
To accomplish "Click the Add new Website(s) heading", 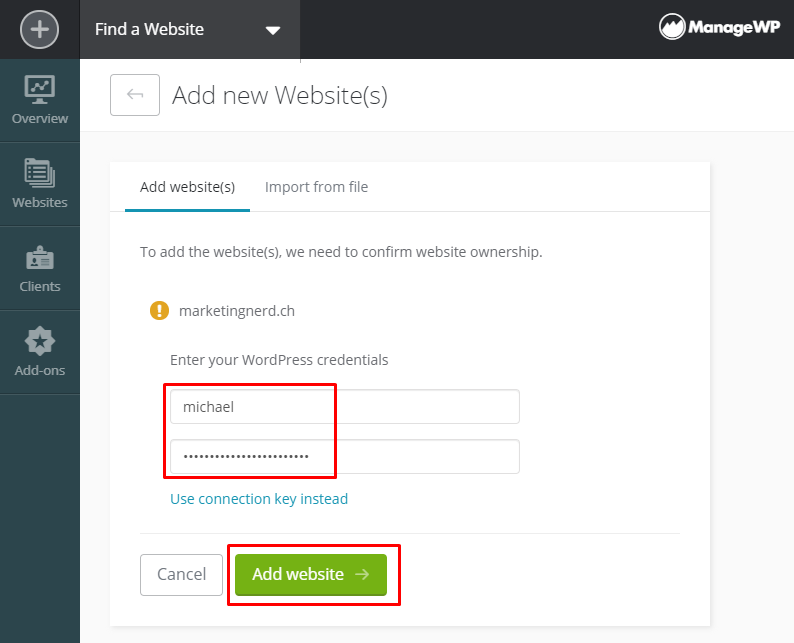I will [280, 95].
